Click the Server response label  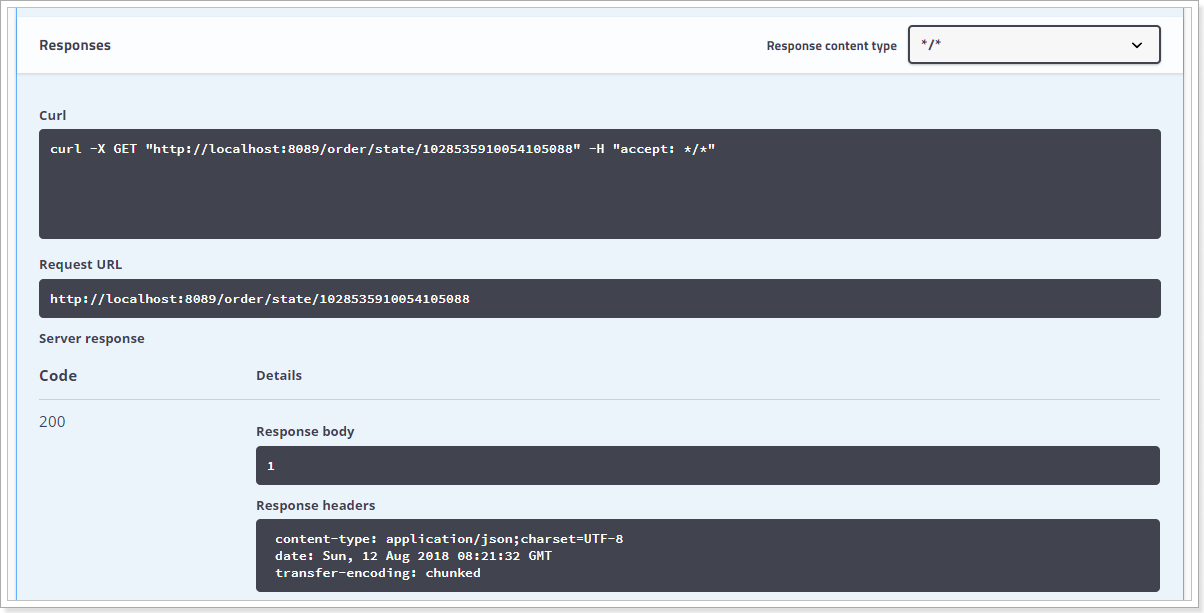(92, 339)
